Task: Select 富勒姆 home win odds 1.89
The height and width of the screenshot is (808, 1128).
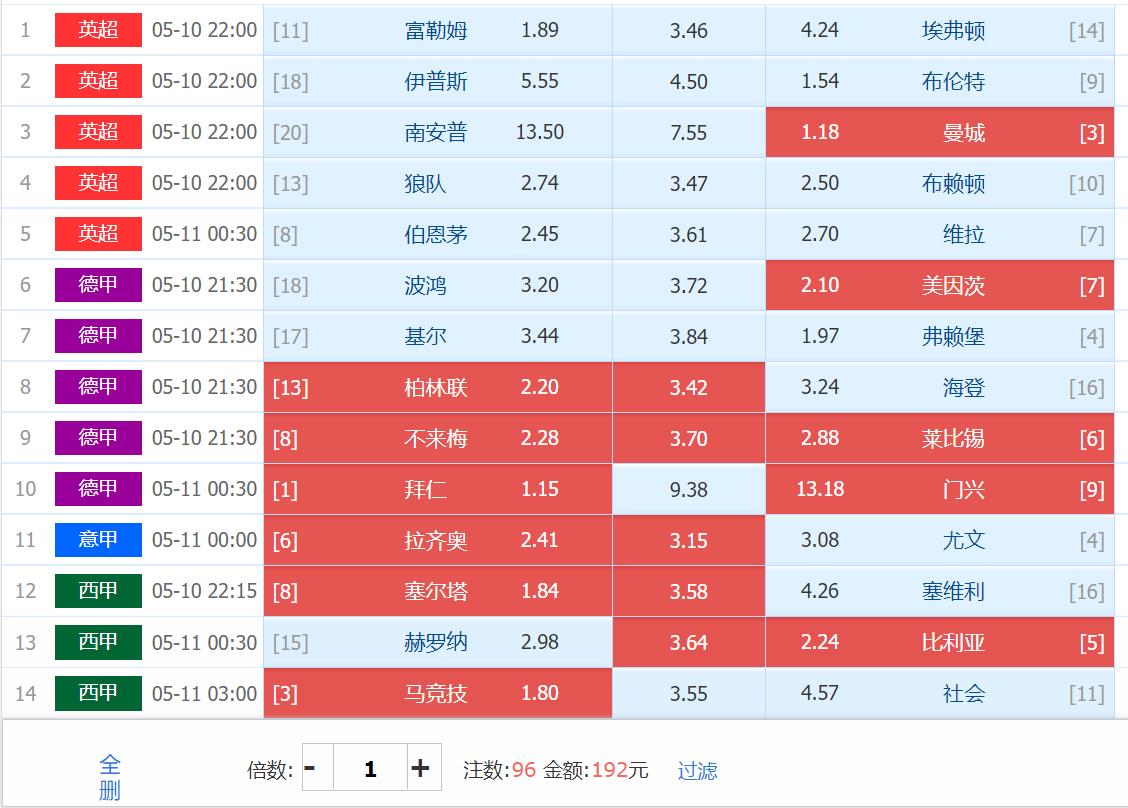Action: point(437,30)
